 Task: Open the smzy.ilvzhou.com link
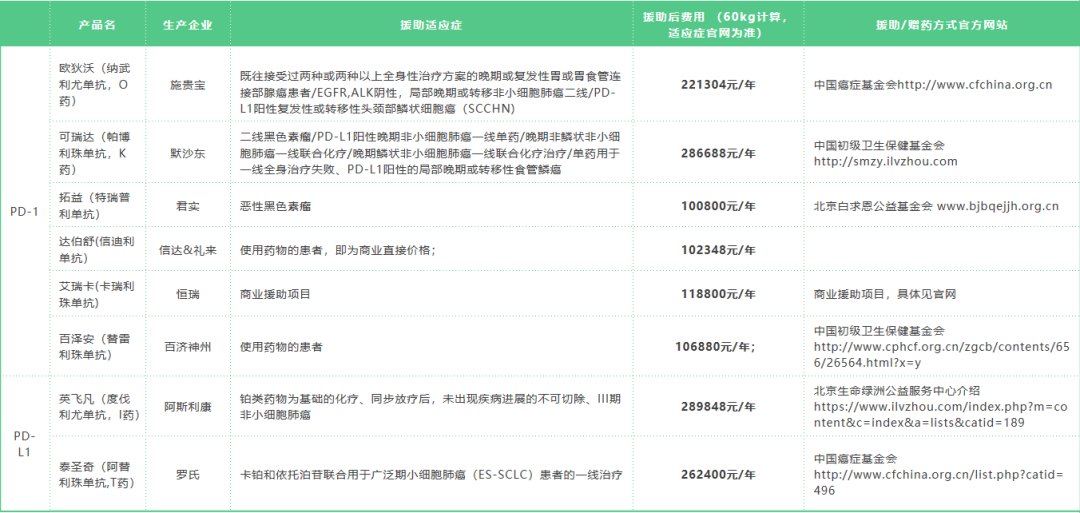point(885,161)
